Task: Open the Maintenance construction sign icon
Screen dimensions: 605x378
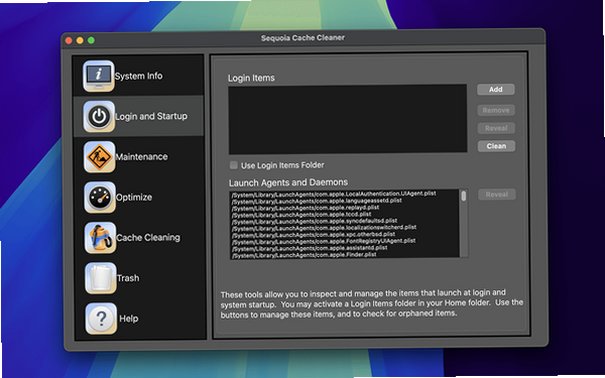Action: [x=100, y=157]
